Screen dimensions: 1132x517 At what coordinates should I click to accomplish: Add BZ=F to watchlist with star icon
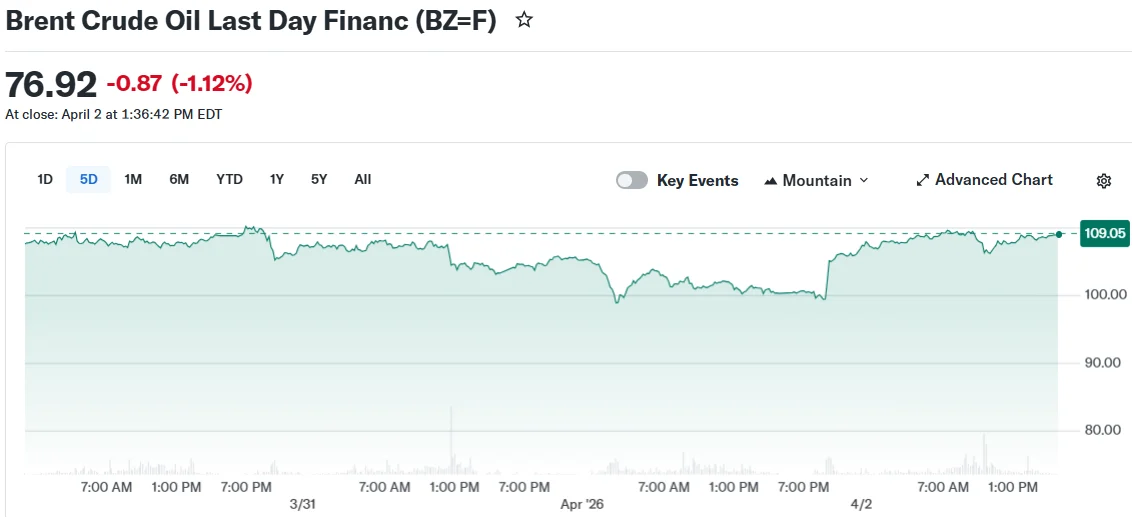524,20
